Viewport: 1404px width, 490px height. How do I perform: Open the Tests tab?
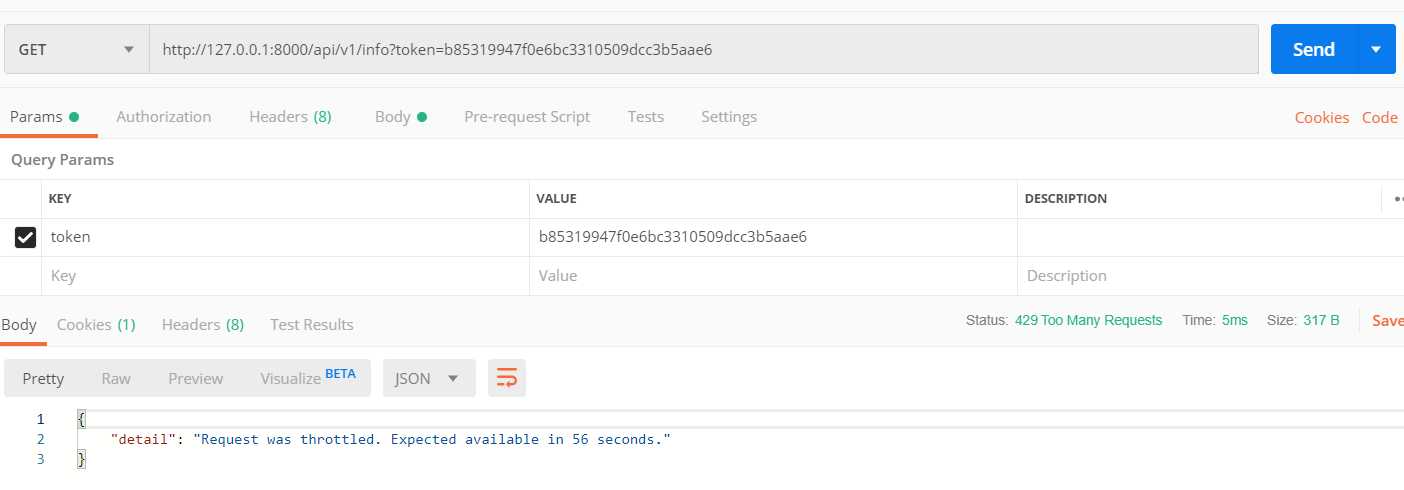(x=646, y=117)
